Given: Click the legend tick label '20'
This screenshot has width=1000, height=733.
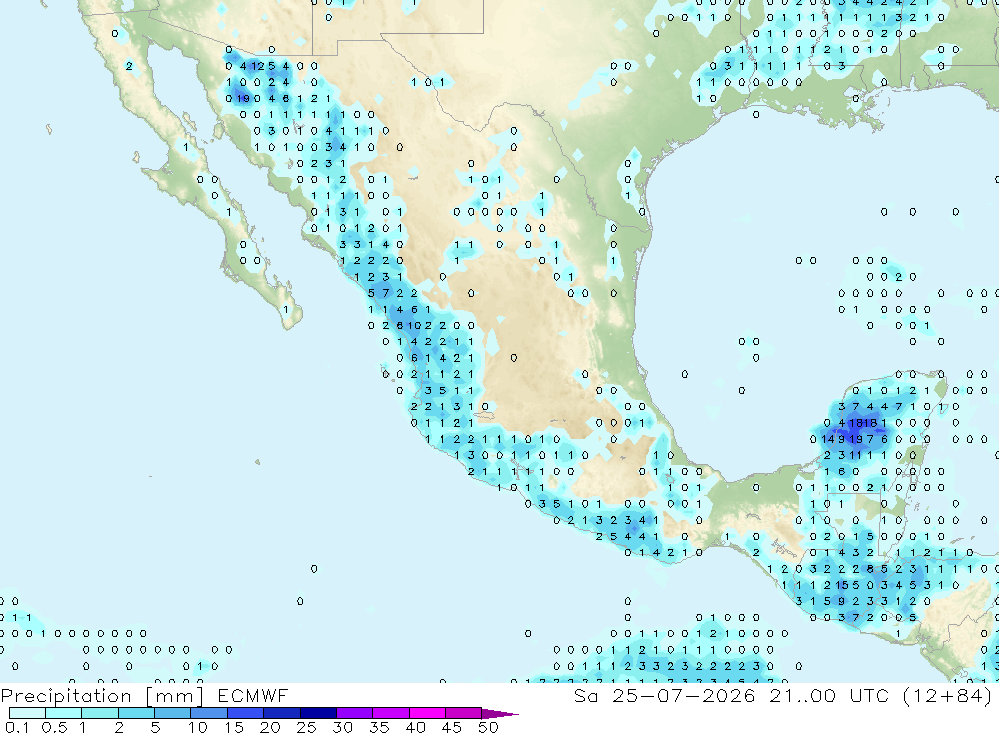Looking at the screenshot, I should point(270,727).
